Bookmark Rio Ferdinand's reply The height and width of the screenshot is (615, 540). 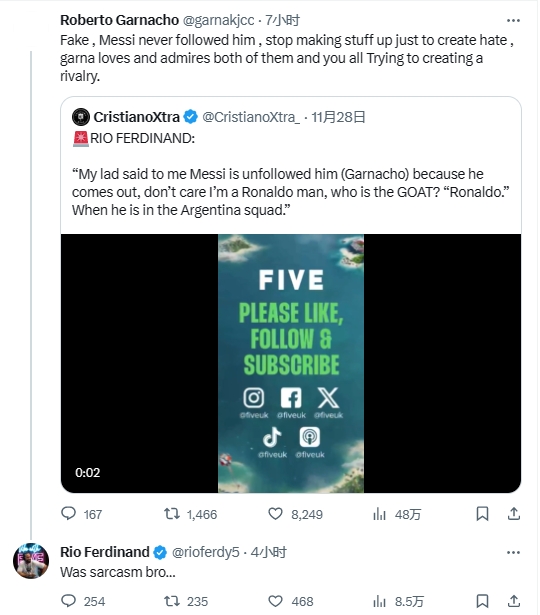[x=482, y=600]
